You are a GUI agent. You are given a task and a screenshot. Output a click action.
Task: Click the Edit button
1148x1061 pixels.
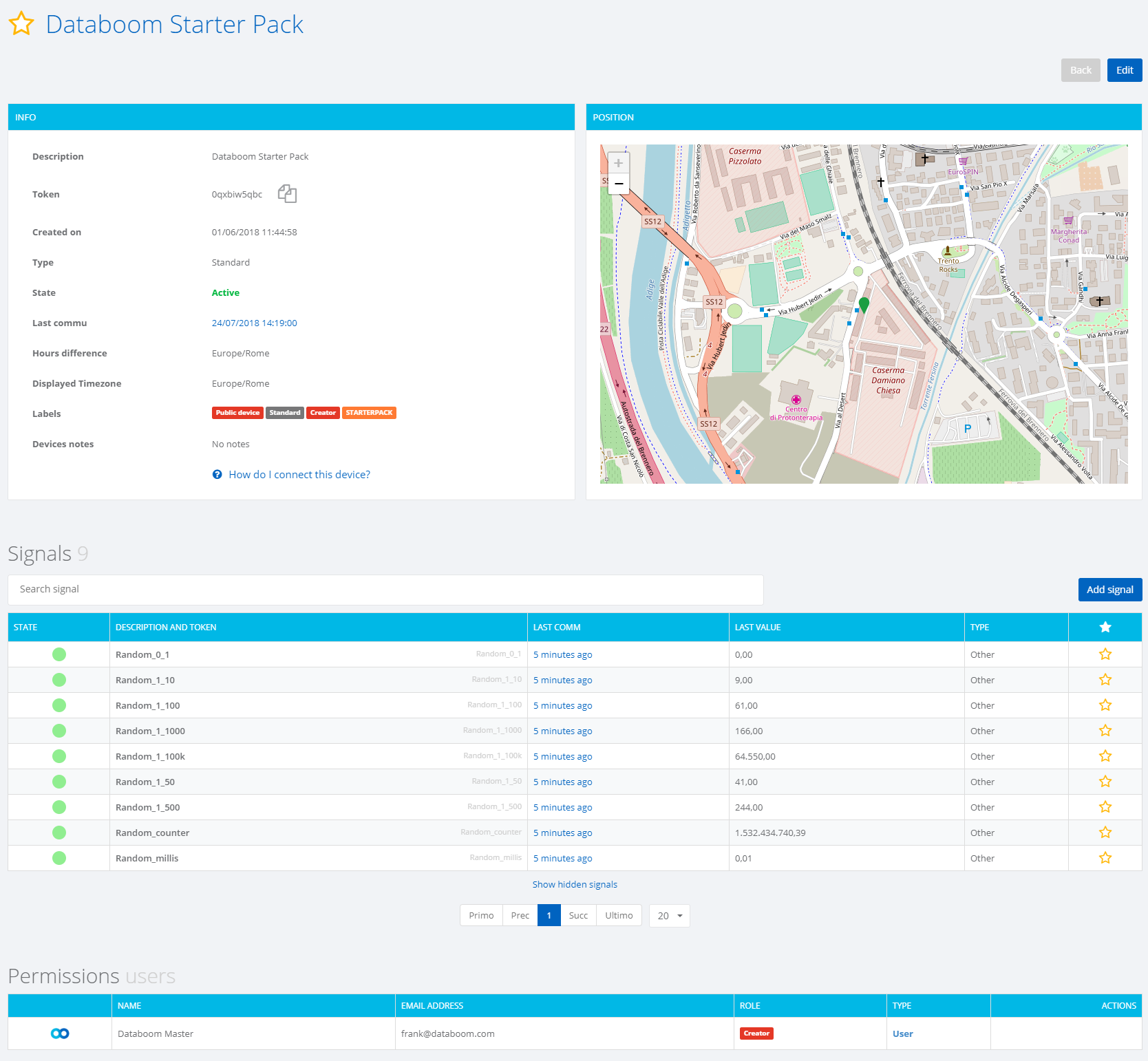tap(1125, 70)
